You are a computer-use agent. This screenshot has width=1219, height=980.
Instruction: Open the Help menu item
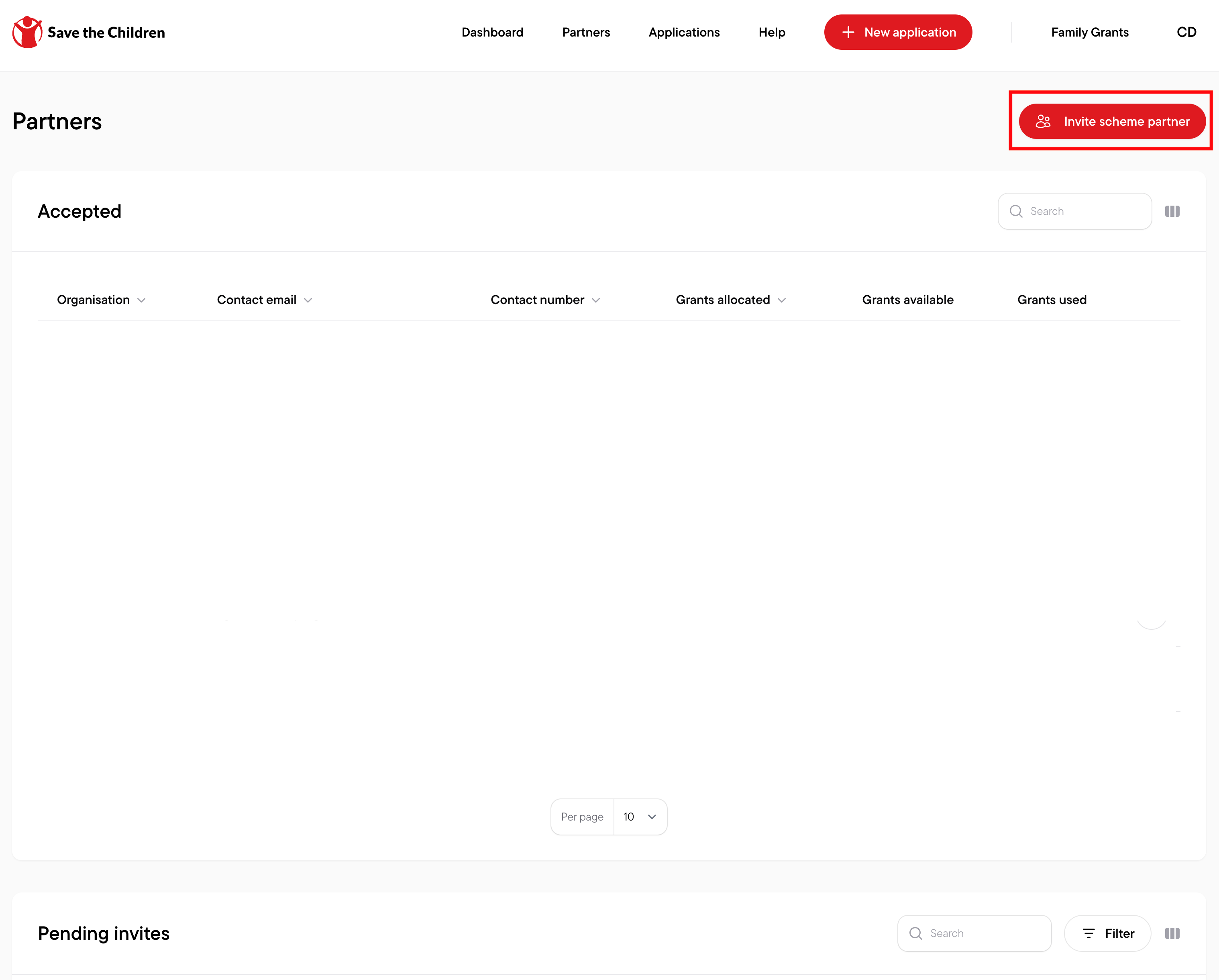coord(771,32)
